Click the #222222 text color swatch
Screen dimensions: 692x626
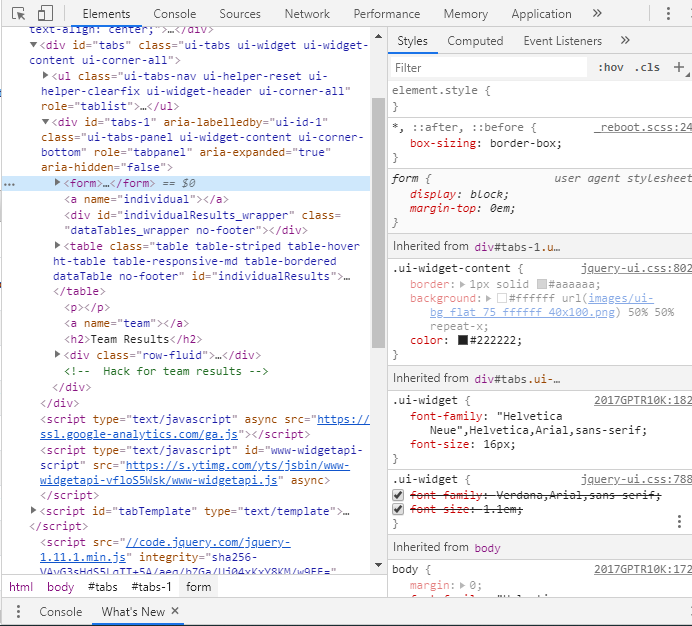pos(463,340)
